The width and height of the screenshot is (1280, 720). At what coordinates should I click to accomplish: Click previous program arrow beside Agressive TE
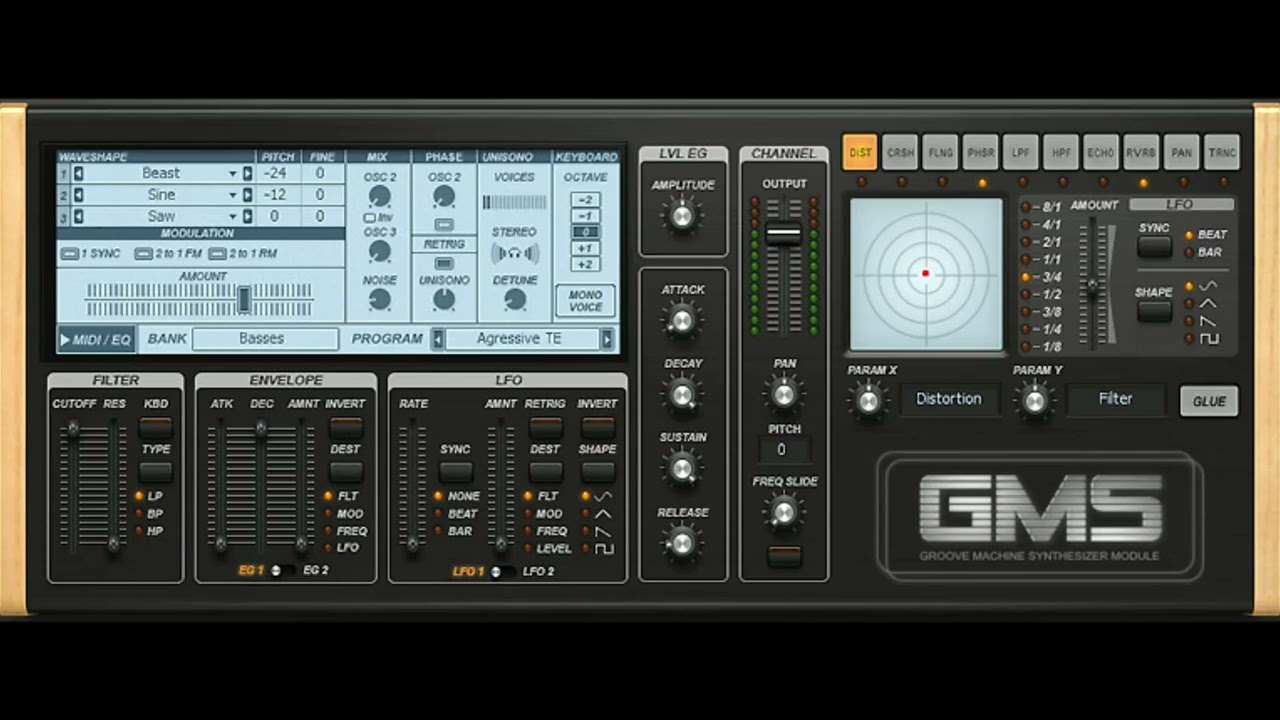click(x=438, y=339)
